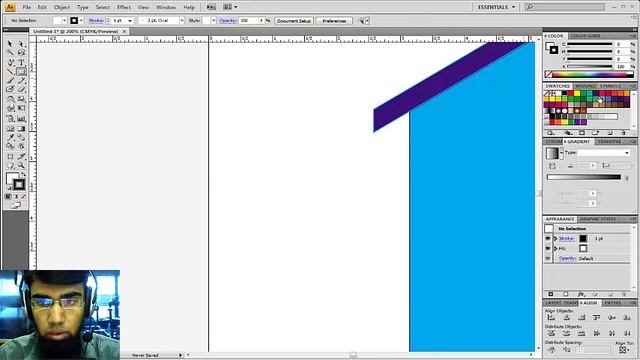
Task: Select the Mesh tool
Action: pos(10,129)
